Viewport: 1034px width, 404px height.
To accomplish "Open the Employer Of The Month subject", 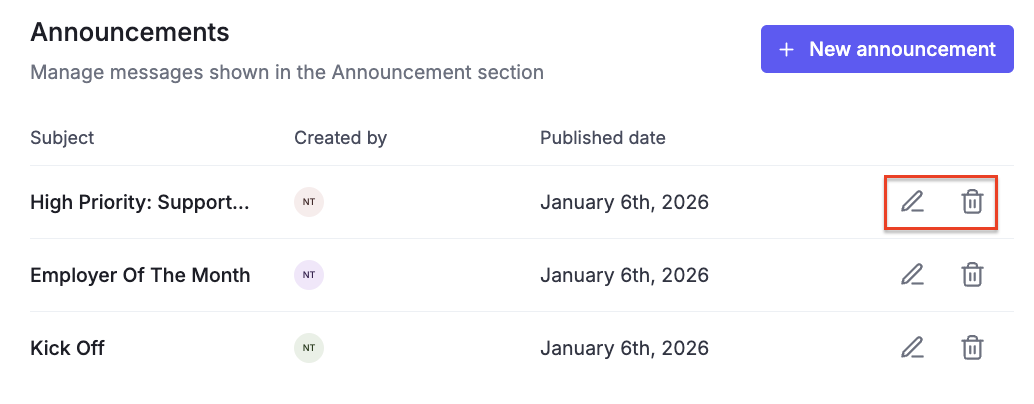I will (140, 275).
